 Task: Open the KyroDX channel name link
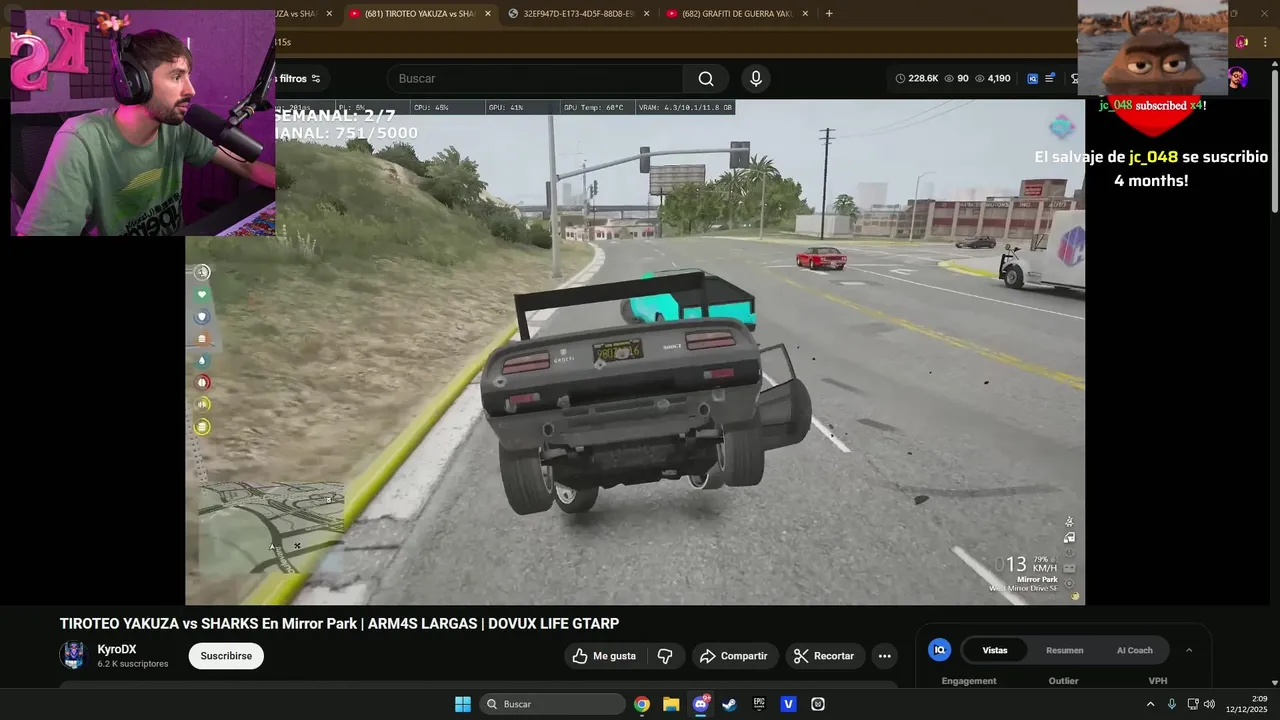117,649
